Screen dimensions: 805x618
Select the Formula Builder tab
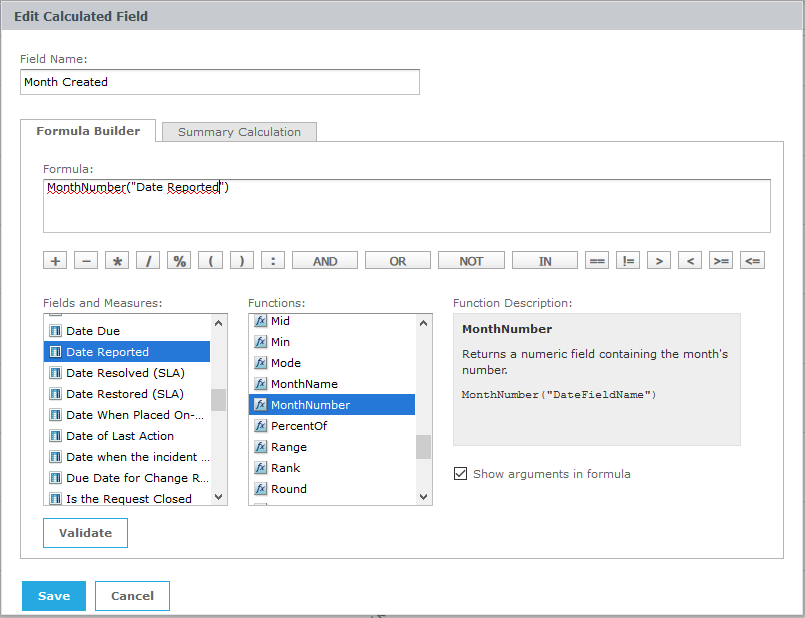(88, 131)
